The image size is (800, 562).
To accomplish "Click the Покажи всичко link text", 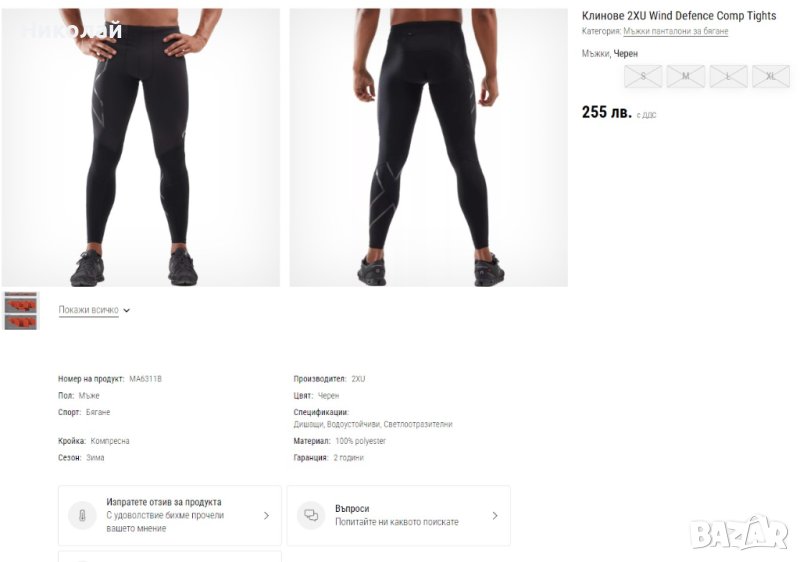I will (88, 310).
